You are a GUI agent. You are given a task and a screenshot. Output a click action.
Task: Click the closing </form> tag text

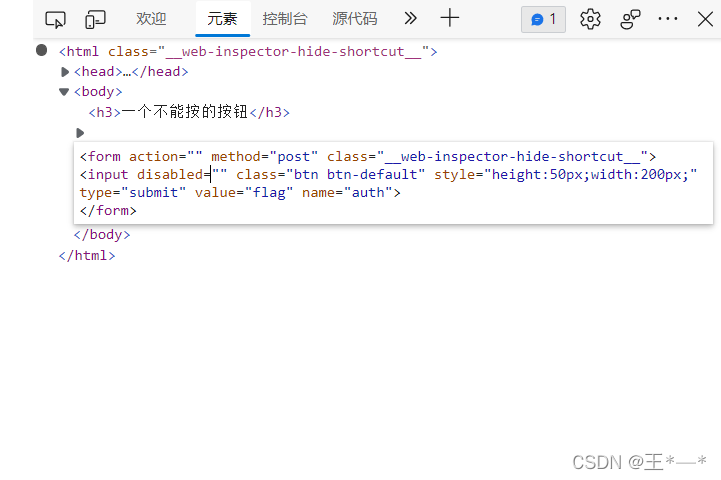coord(108,211)
